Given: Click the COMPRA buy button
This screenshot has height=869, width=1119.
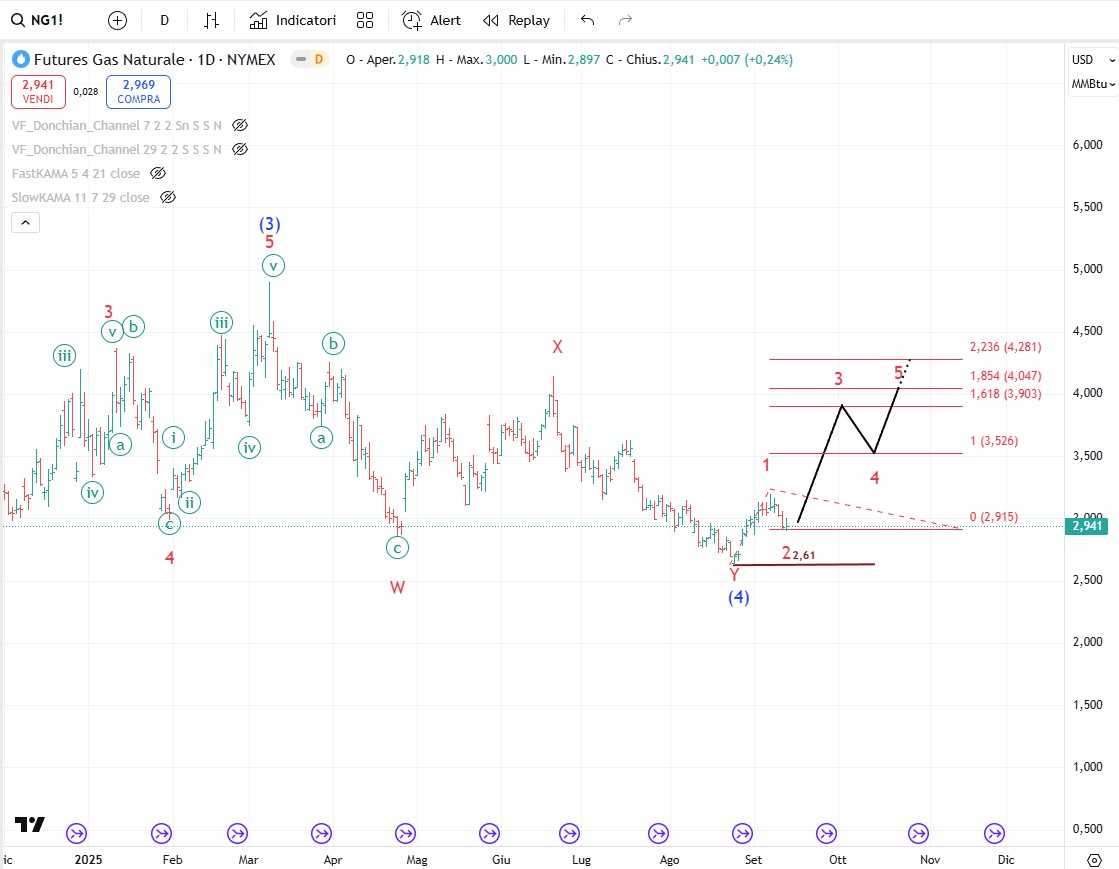Looking at the screenshot, I should [x=139, y=92].
